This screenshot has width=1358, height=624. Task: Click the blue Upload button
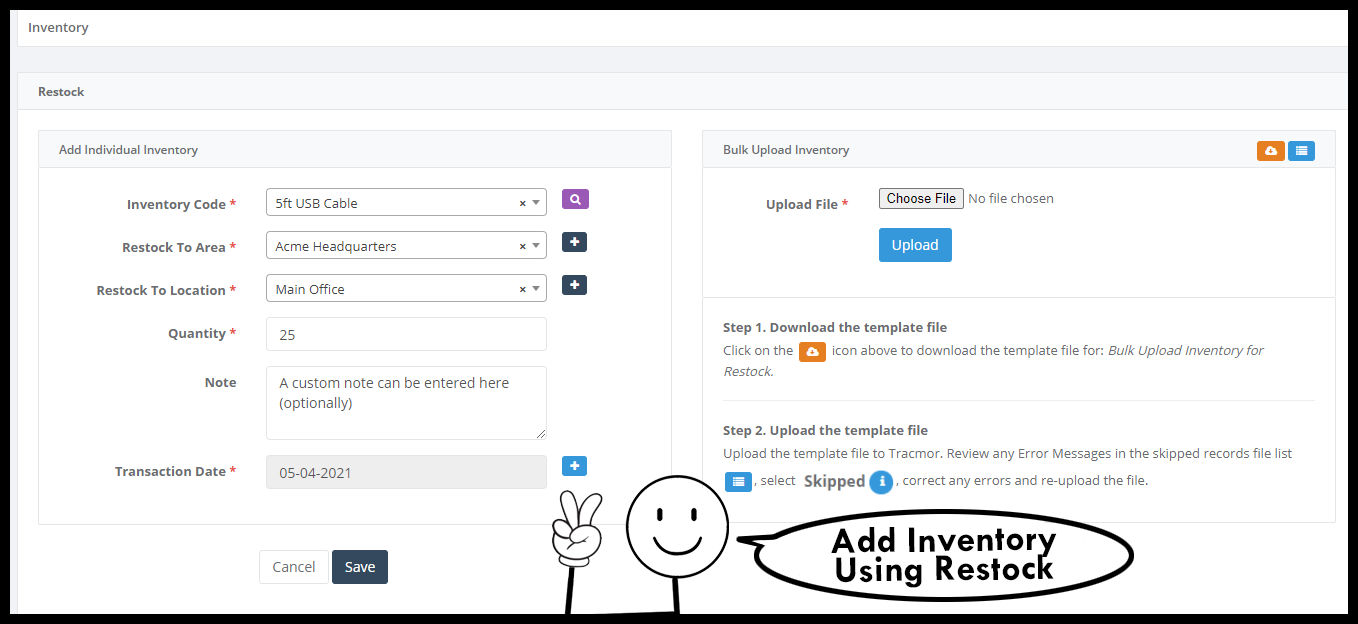tap(915, 245)
